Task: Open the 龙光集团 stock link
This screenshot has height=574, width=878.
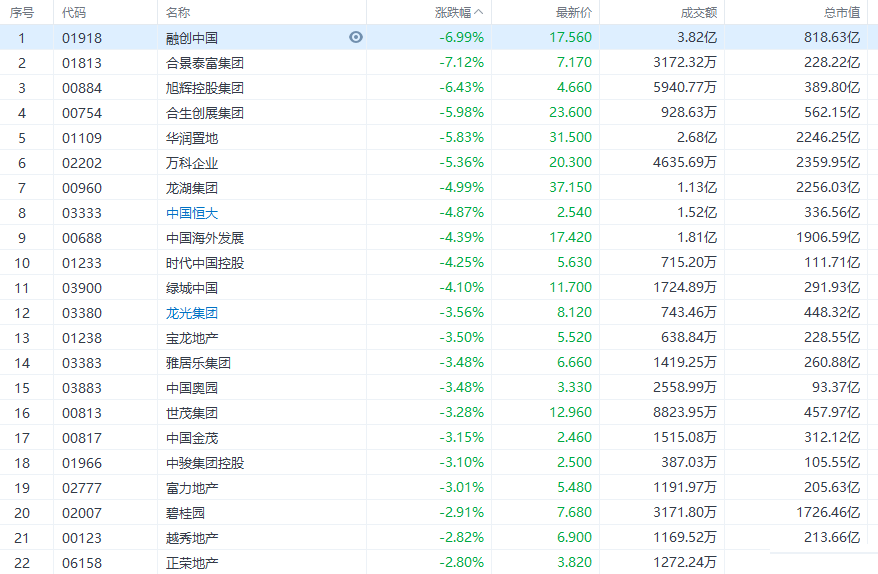Action: [x=192, y=313]
